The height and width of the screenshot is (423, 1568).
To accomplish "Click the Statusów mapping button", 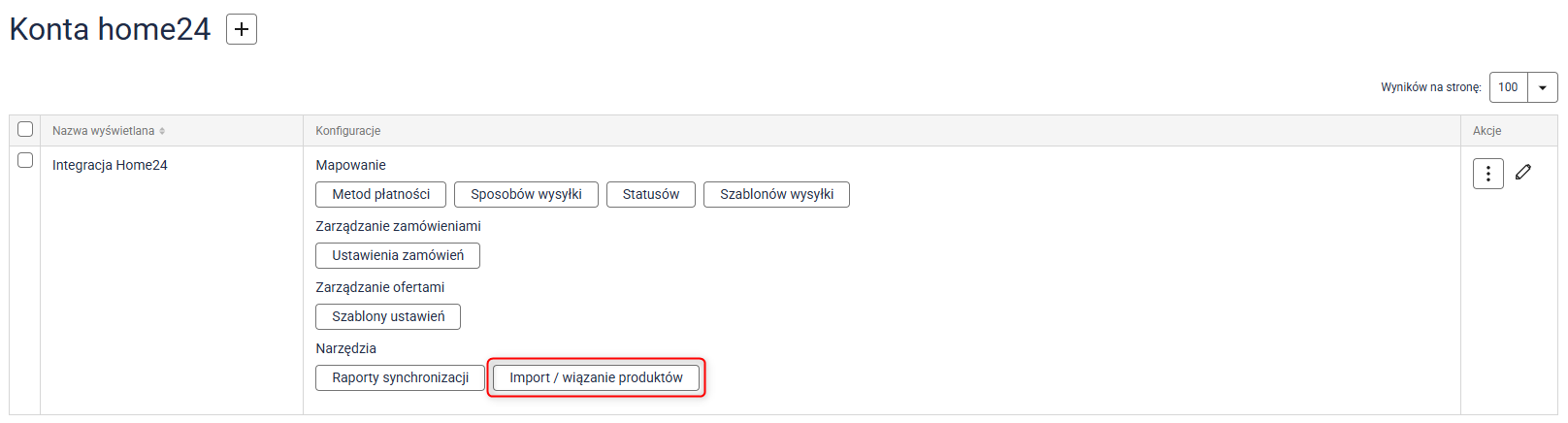I will [x=650, y=194].
